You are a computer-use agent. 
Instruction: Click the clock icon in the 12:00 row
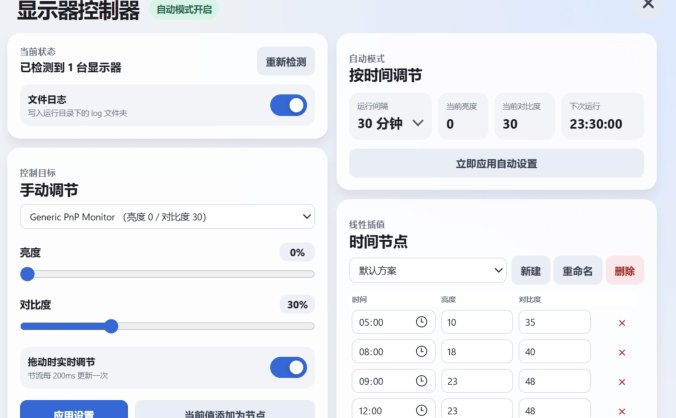point(421,410)
